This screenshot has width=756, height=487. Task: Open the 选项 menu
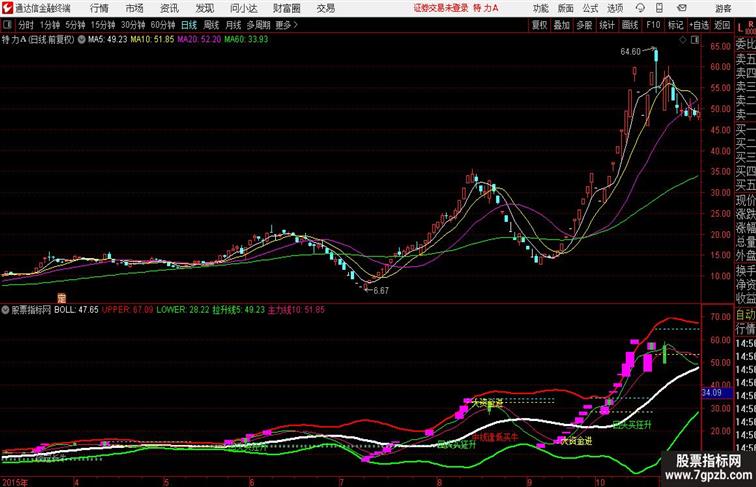[x=615, y=8]
